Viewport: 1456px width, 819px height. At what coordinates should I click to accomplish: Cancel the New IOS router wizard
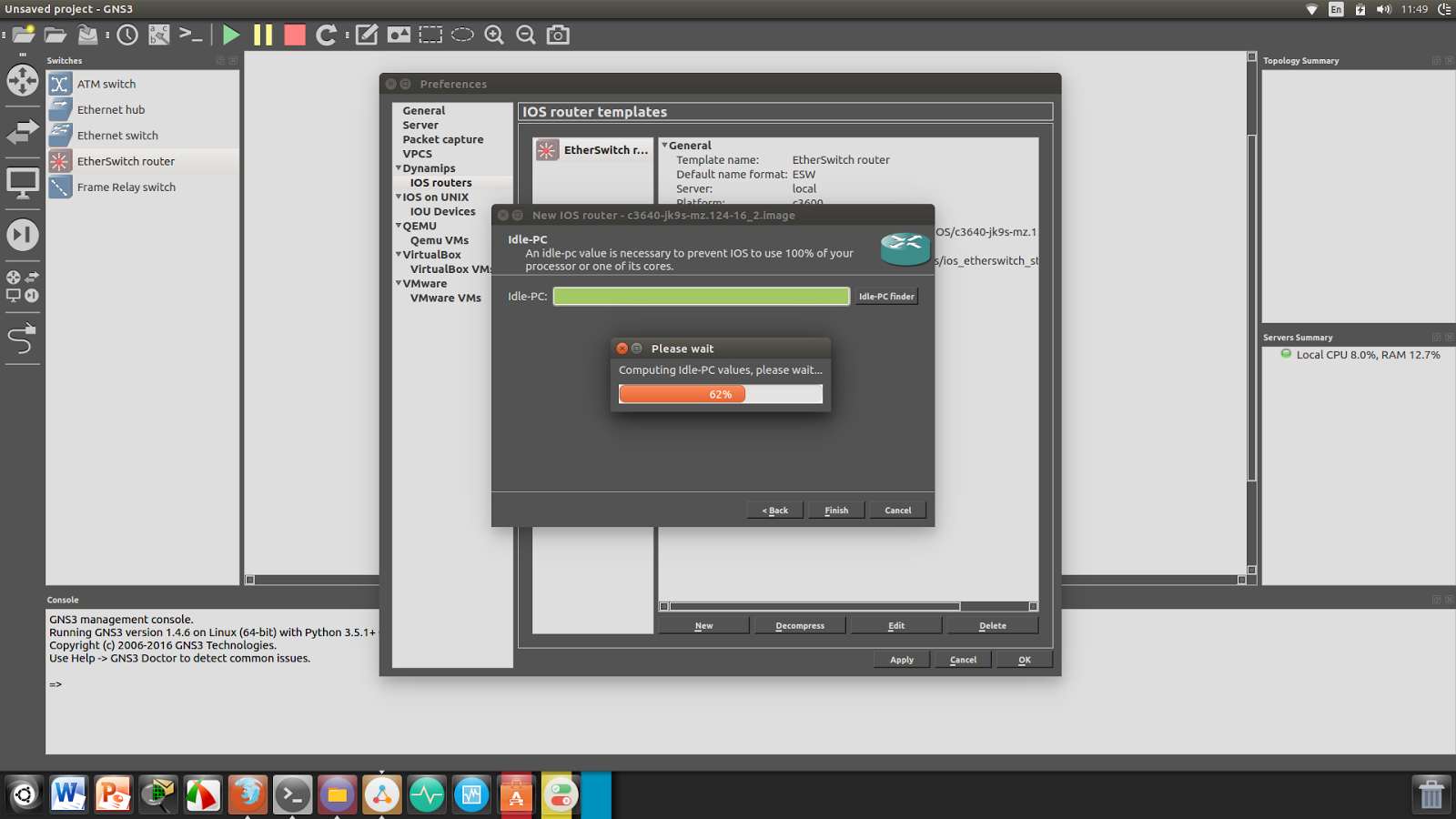click(x=898, y=511)
